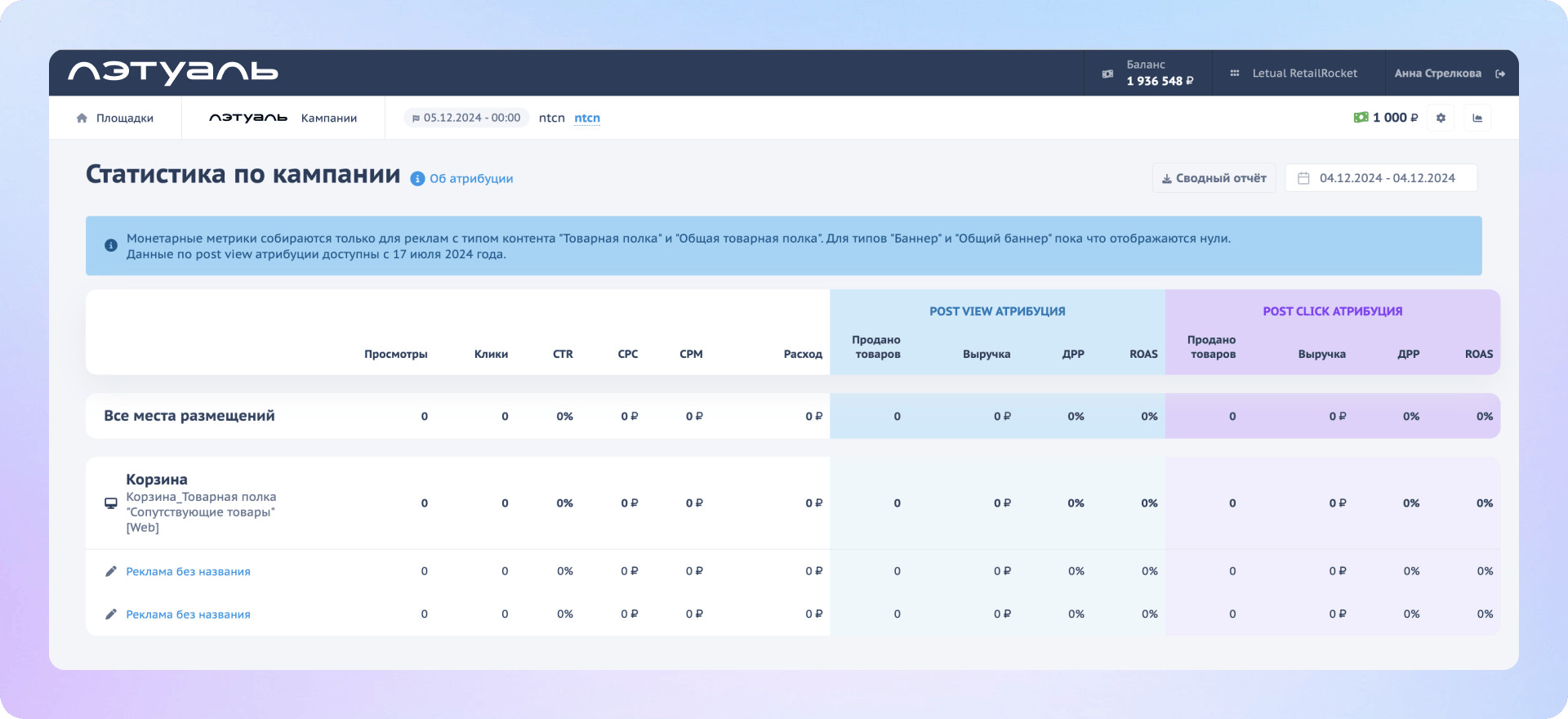Viewport: 1568px width, 719px height.
Task: Click the statistics chart icon button
Action: (x=1477, y=118)
